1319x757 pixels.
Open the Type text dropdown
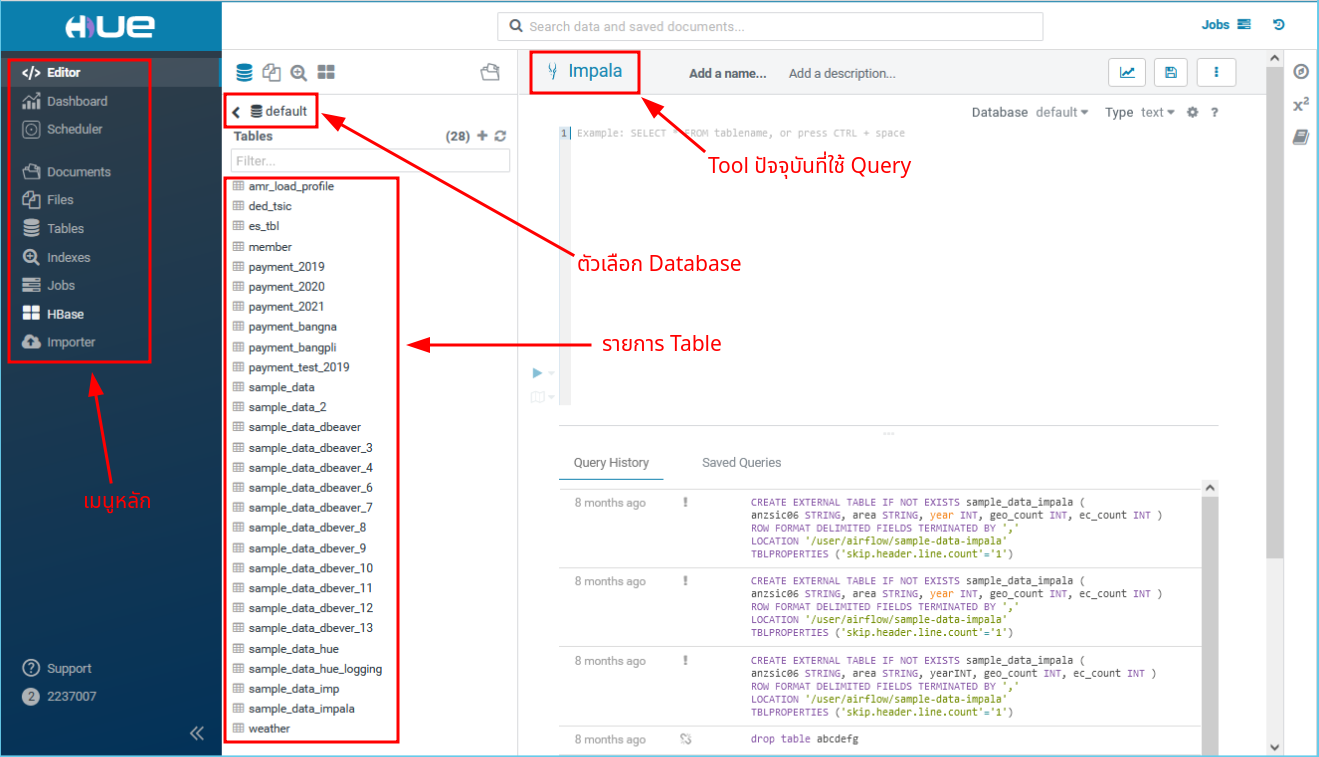[x=1157, y=113]
